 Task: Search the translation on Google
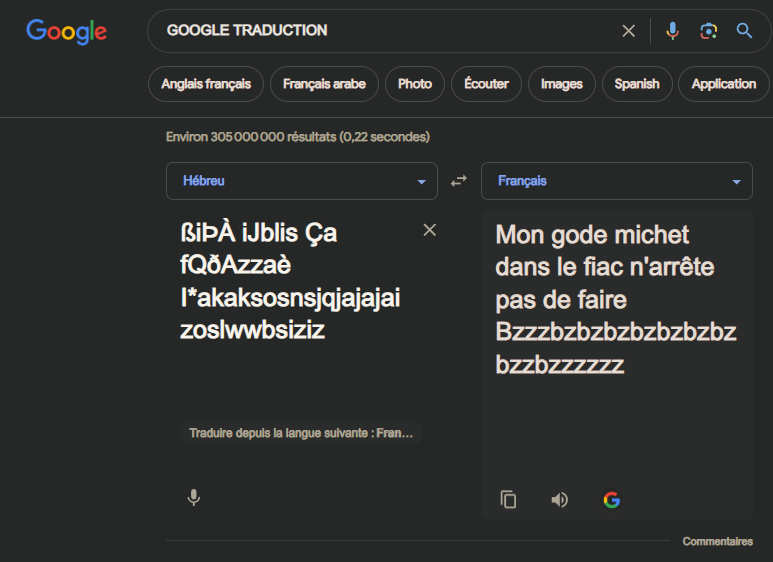click(612, 500)
